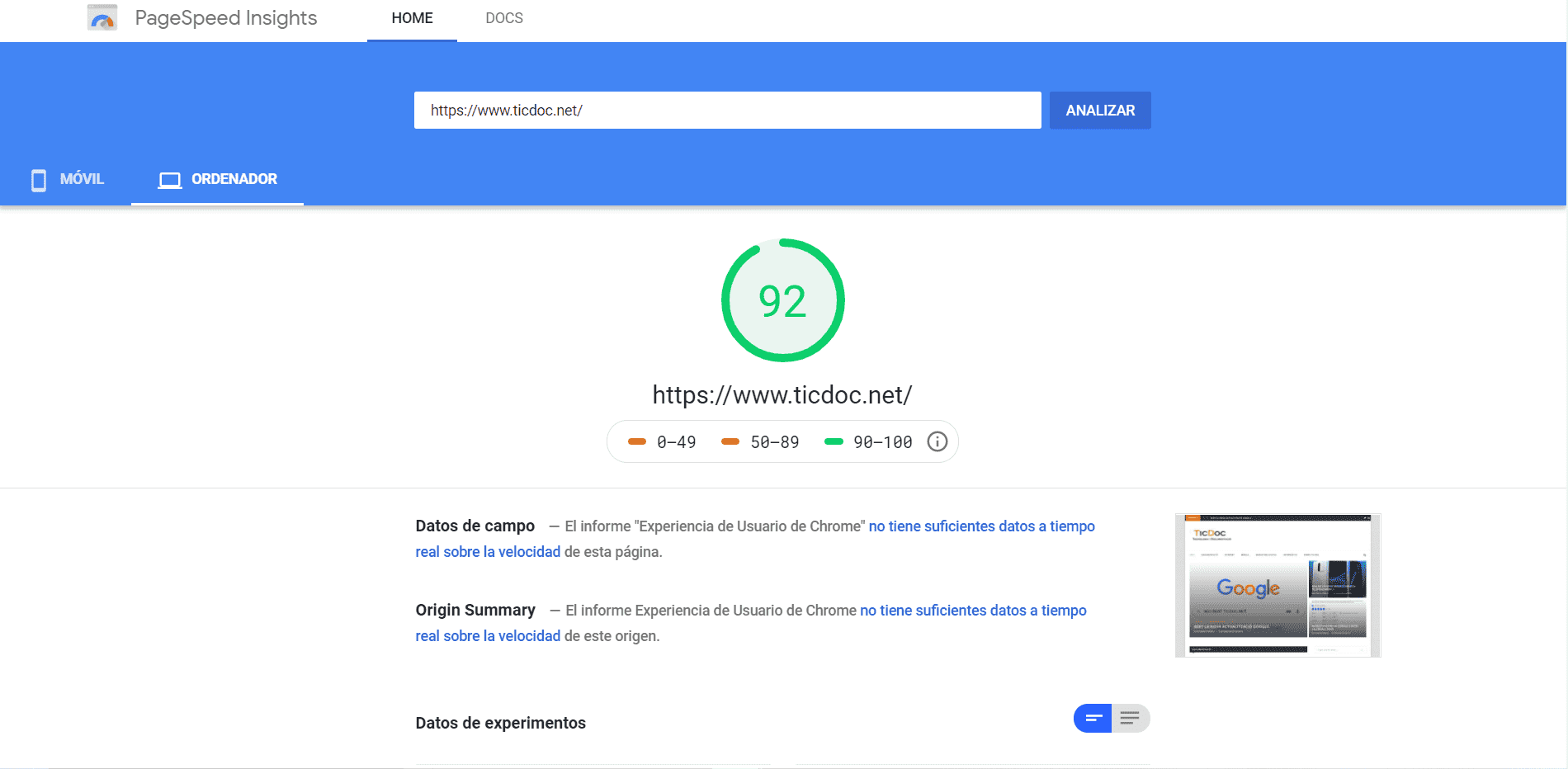Select the MÓVIL tab label
This screenshot has height=769, width=1568.
click(x=82, y=179)
